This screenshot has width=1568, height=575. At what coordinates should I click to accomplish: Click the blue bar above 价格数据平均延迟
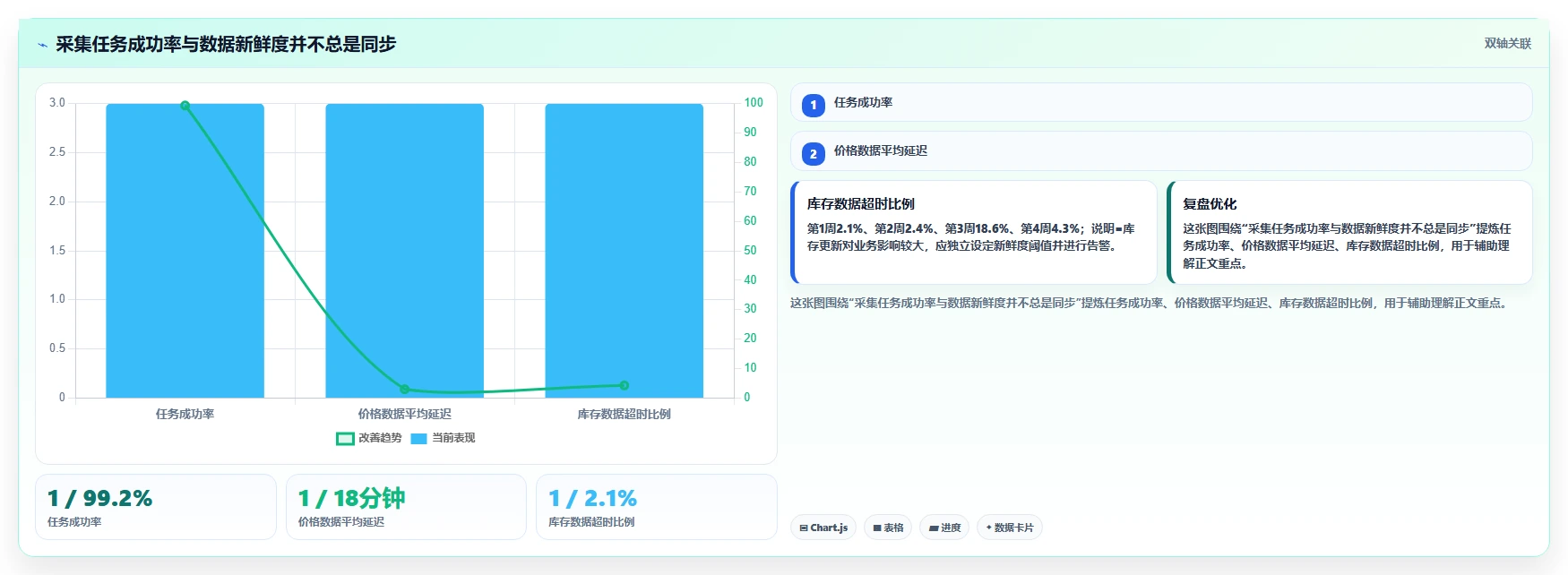(x=404, y=251)
